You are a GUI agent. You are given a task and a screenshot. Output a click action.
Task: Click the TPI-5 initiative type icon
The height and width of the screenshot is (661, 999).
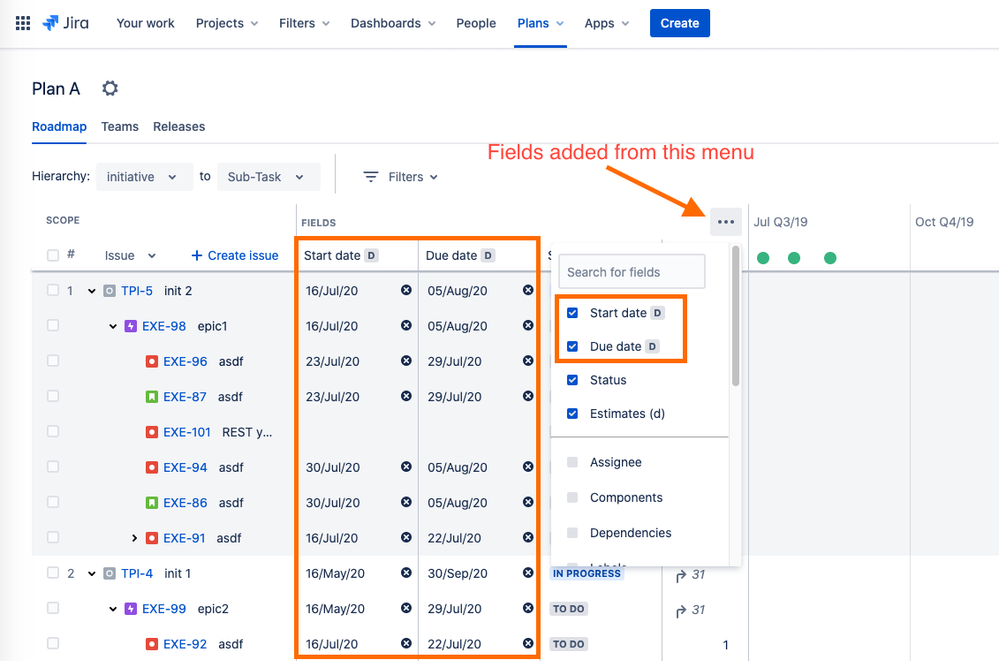tap(110, 291)
